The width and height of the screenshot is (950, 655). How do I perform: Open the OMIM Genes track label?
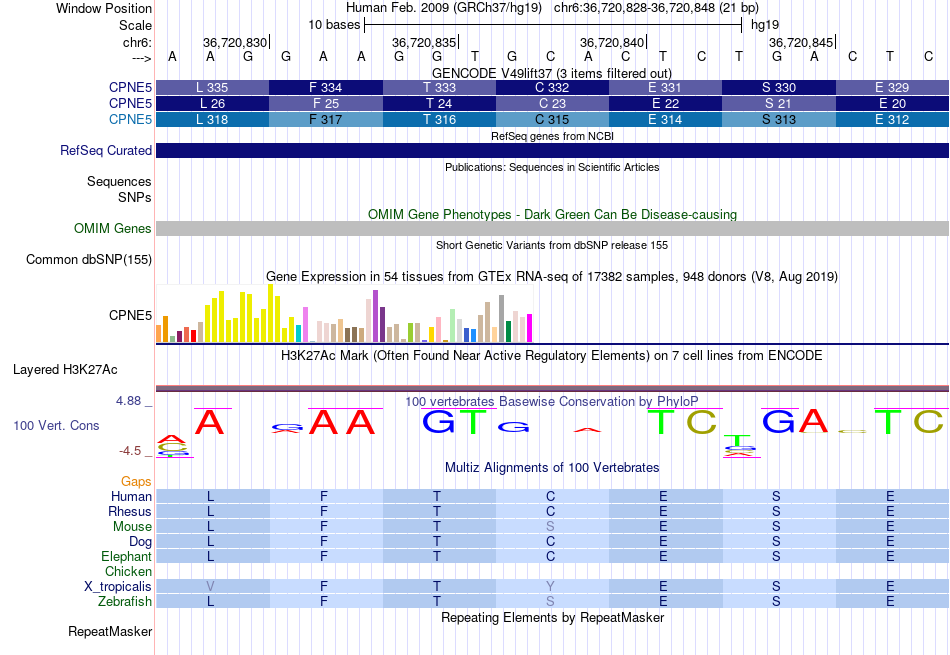coord(113,228)
